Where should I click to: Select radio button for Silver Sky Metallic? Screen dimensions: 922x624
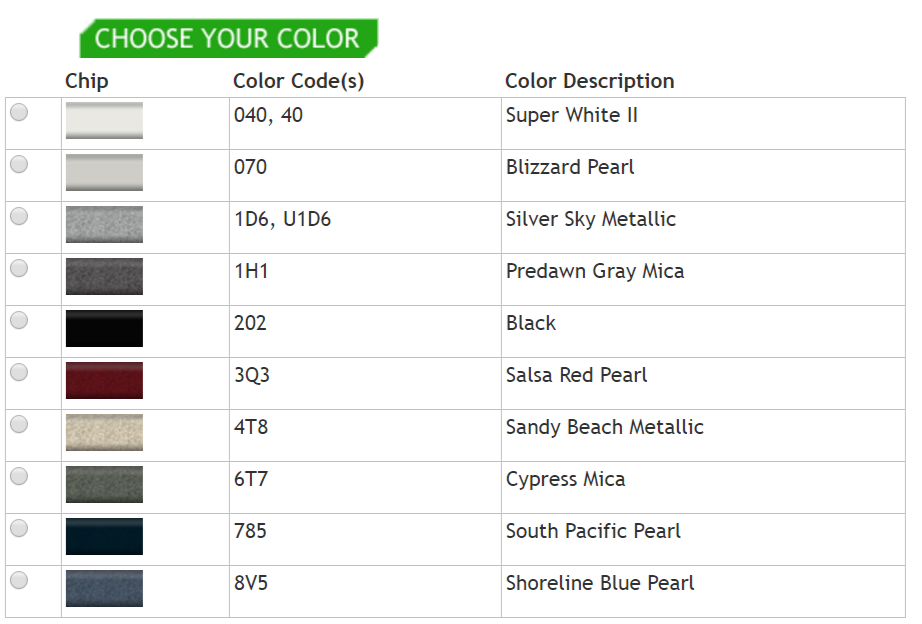point(19,217)
